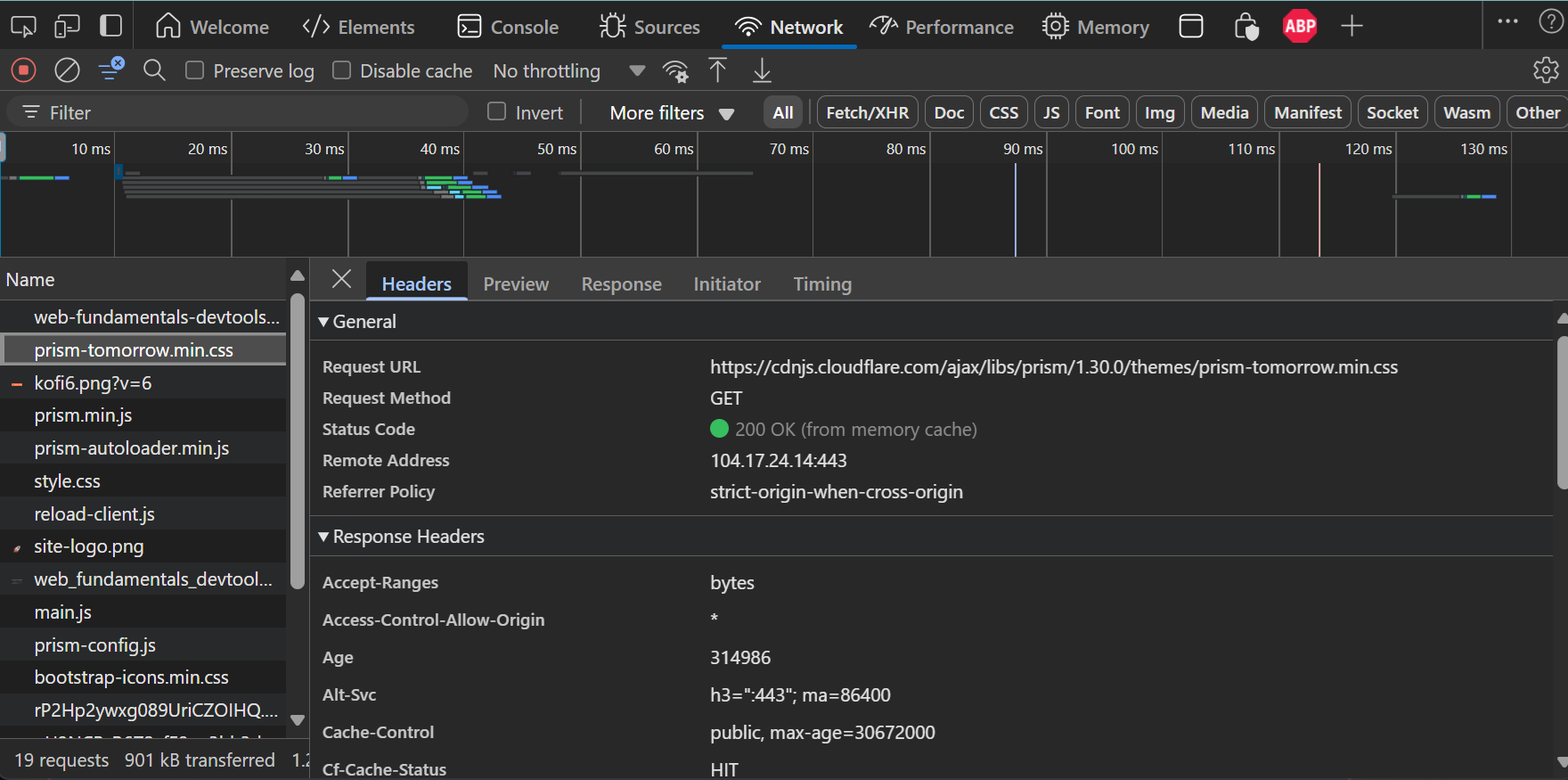Open the customize DevTools ellipsis menu

pos(1507,21)
